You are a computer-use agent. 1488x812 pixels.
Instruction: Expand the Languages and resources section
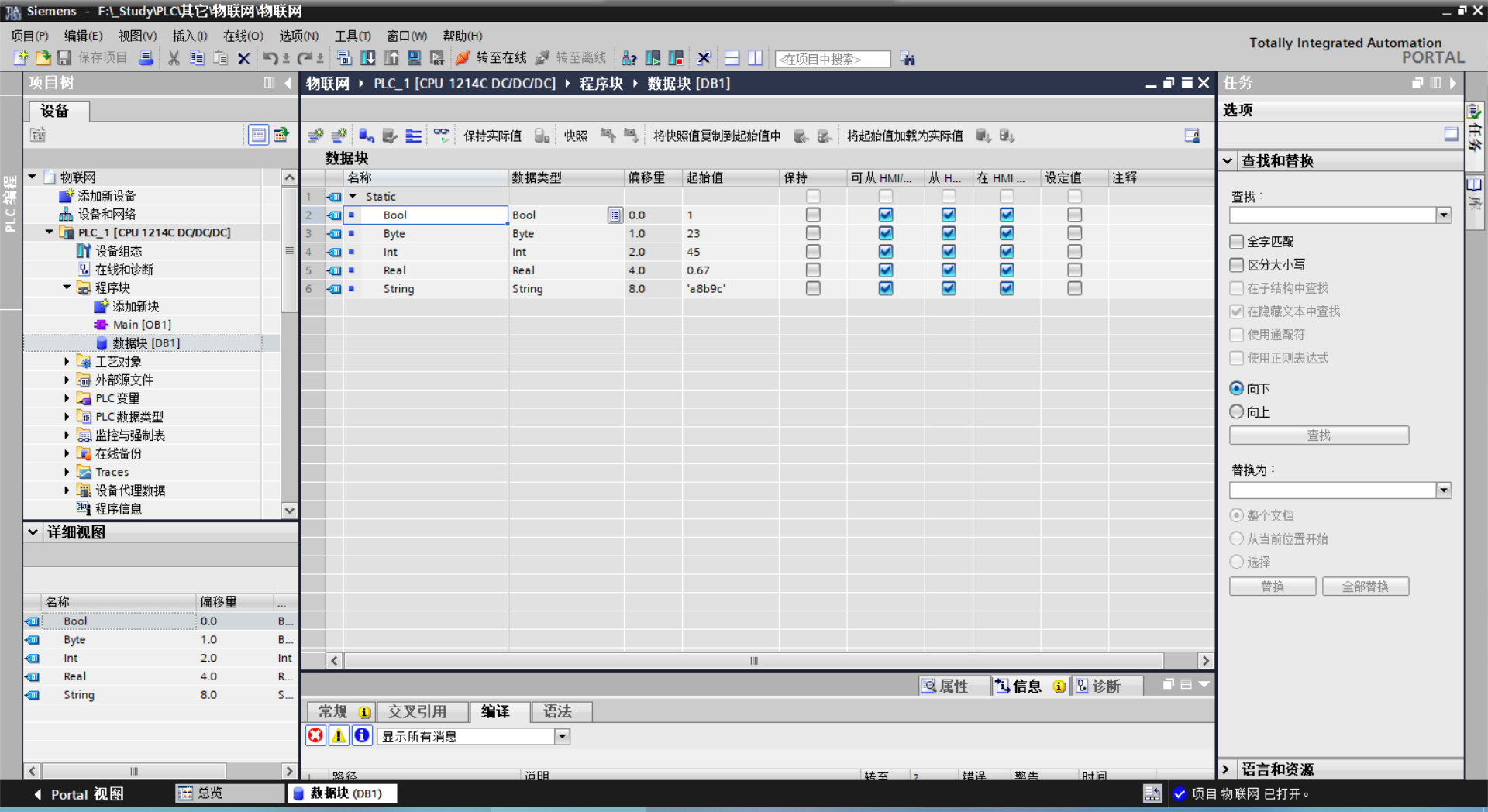[1226, 769]
